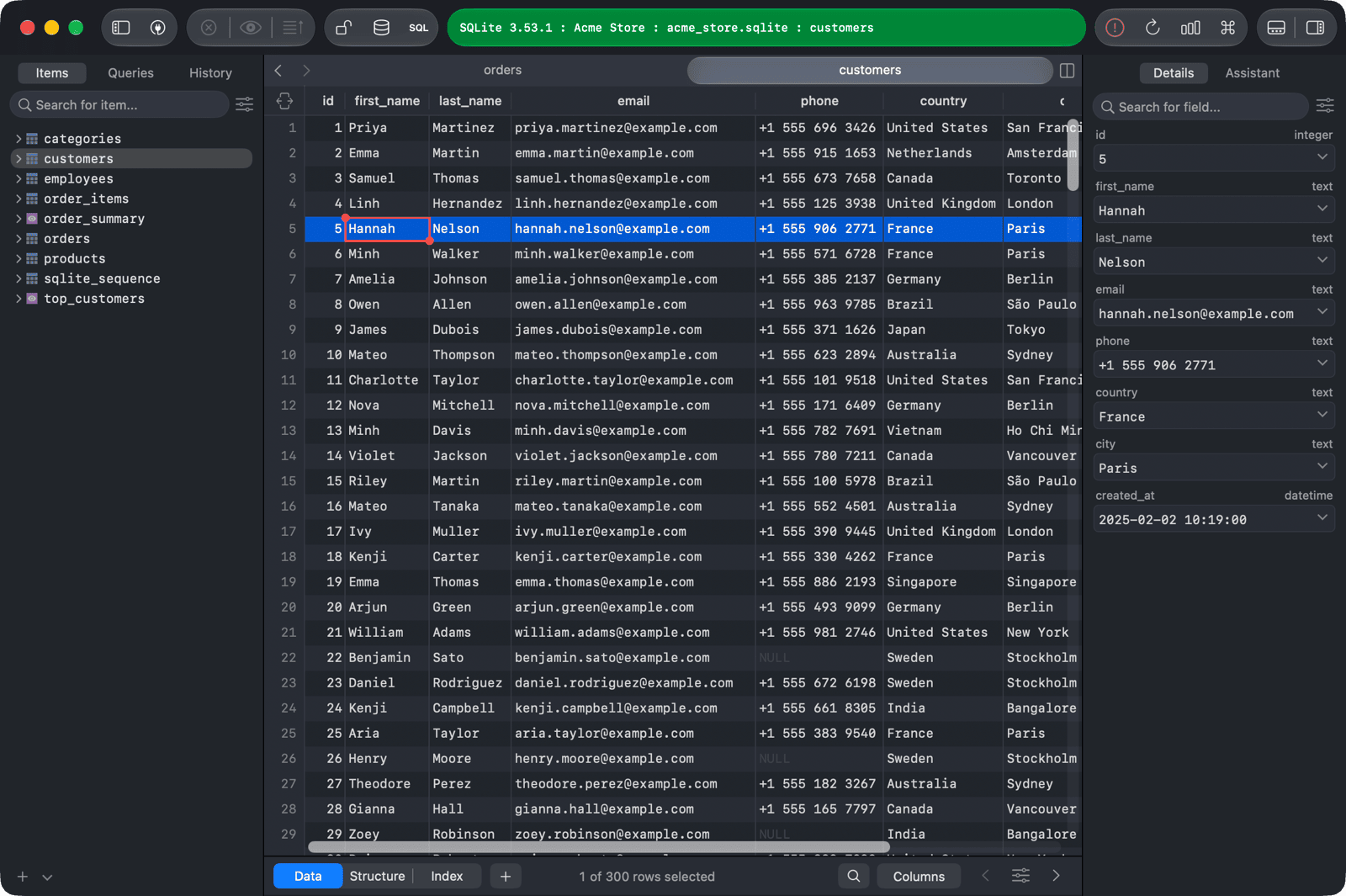Open the created_at field dropdown chevron
The image size is (1346, 896).
click(x=1322, y=517)
